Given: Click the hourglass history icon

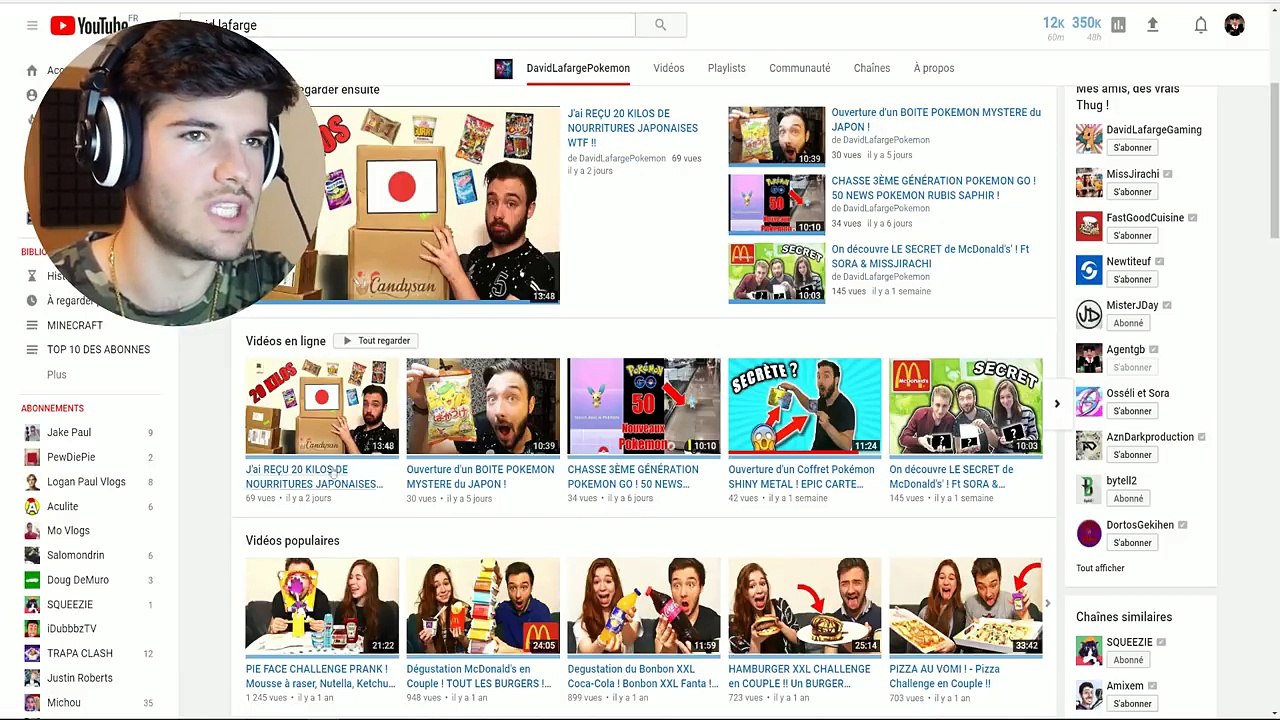Looking at the screenshot, I should coord(32,276).
